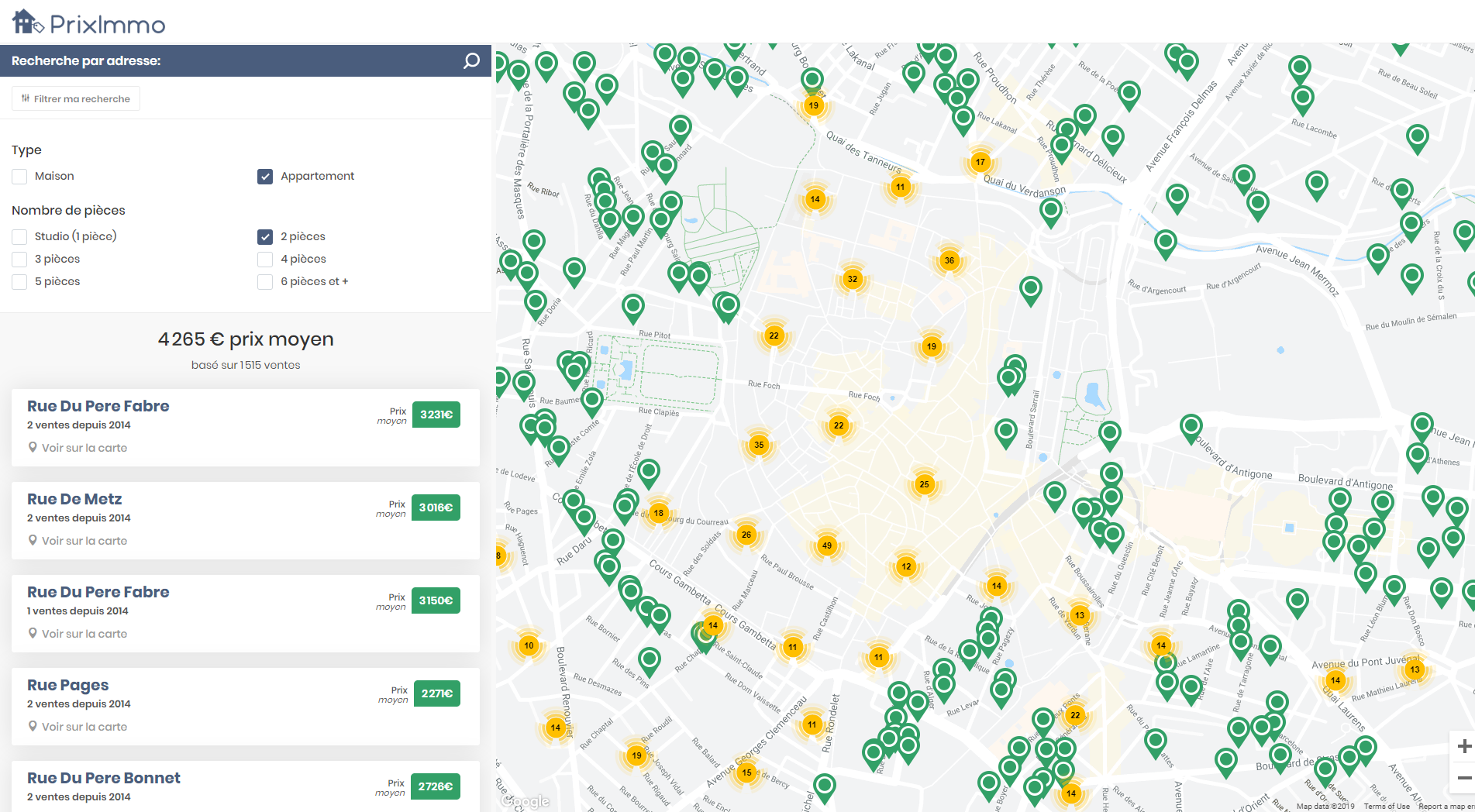Click the yellow cluster marker labeled 35

[x=759, y=445]
